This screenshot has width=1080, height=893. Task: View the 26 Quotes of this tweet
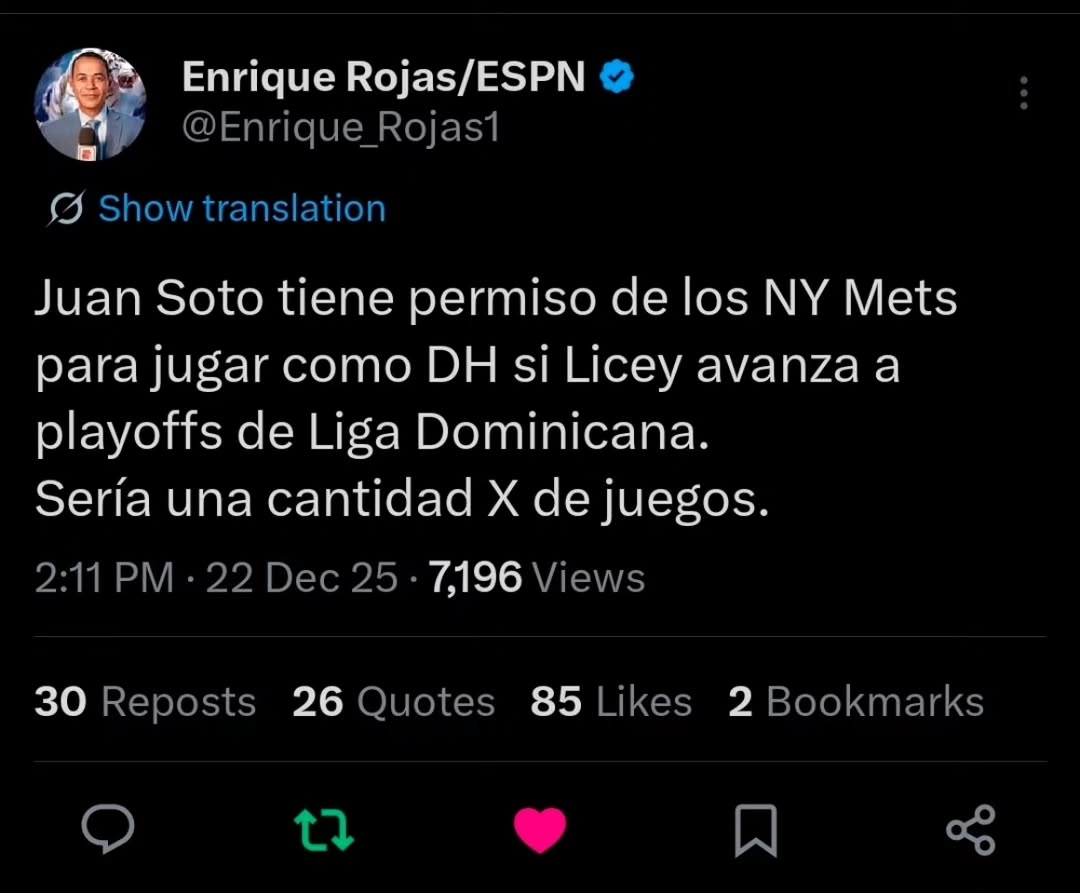click(x=392, y=701)
